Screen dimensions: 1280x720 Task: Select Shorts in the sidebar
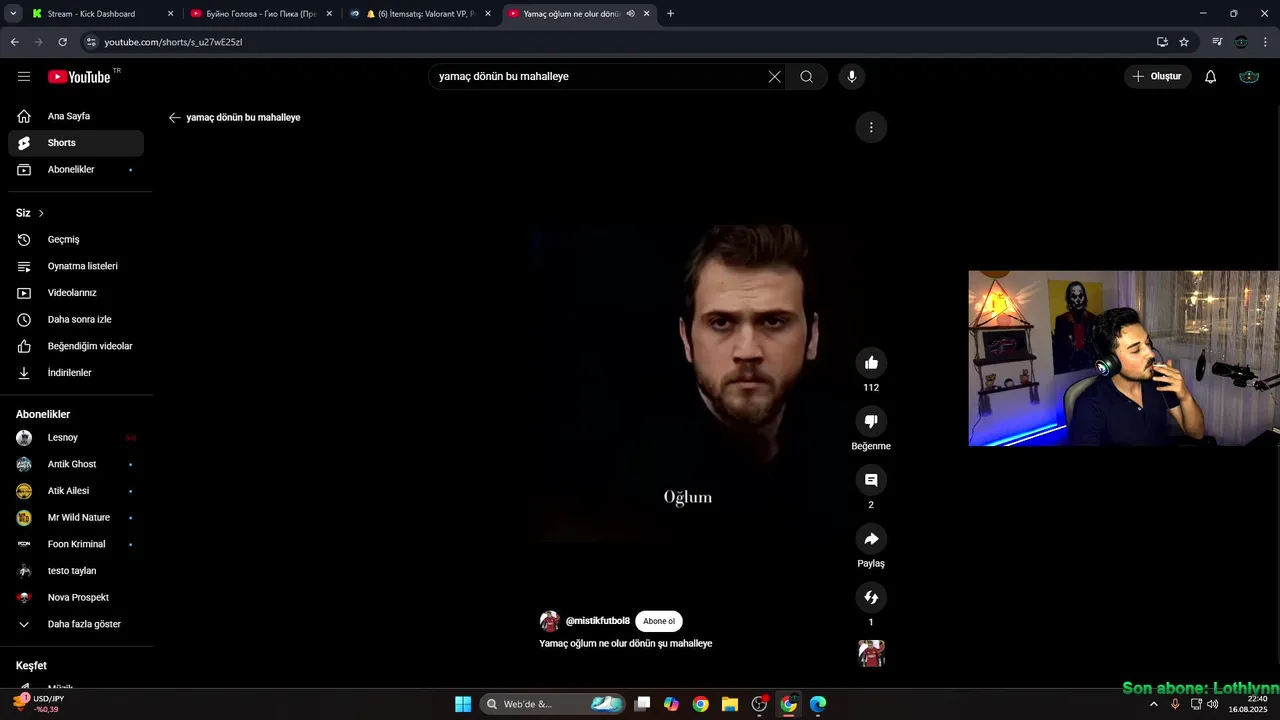[76, 143]
